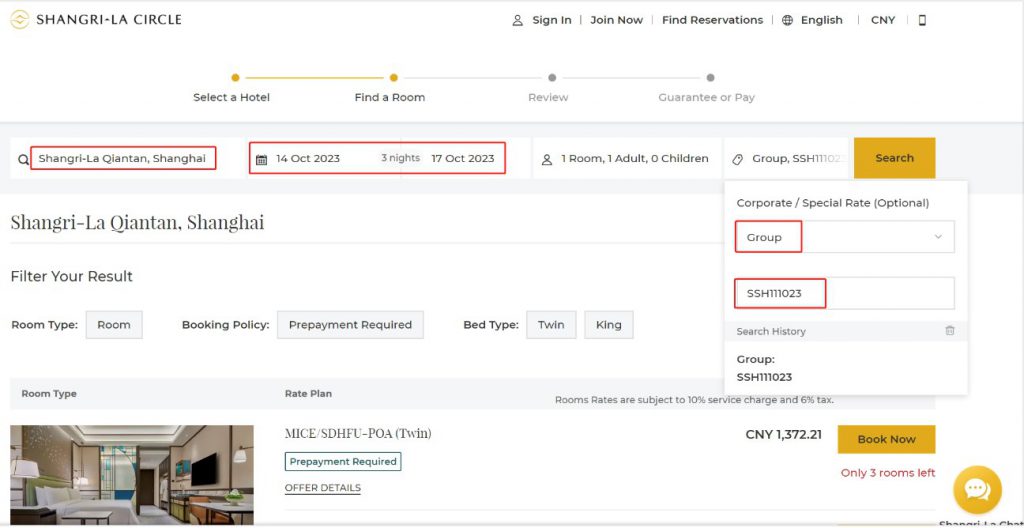Click the Shangri-La Circle logo
The image size is (1024, 528).
coord(96,20)
